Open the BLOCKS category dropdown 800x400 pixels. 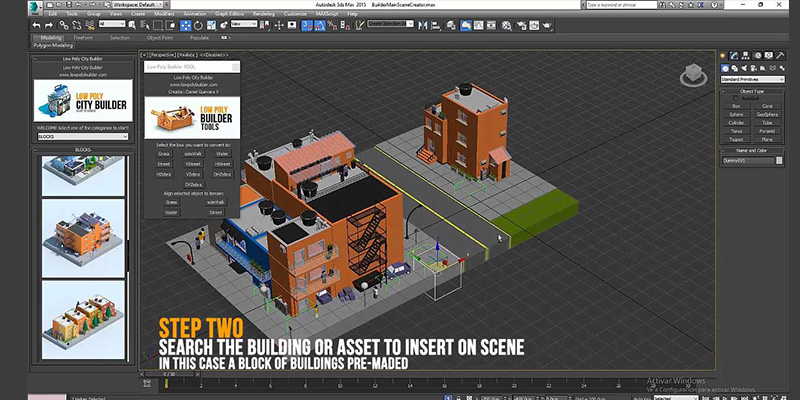click(x=83, y=137)
